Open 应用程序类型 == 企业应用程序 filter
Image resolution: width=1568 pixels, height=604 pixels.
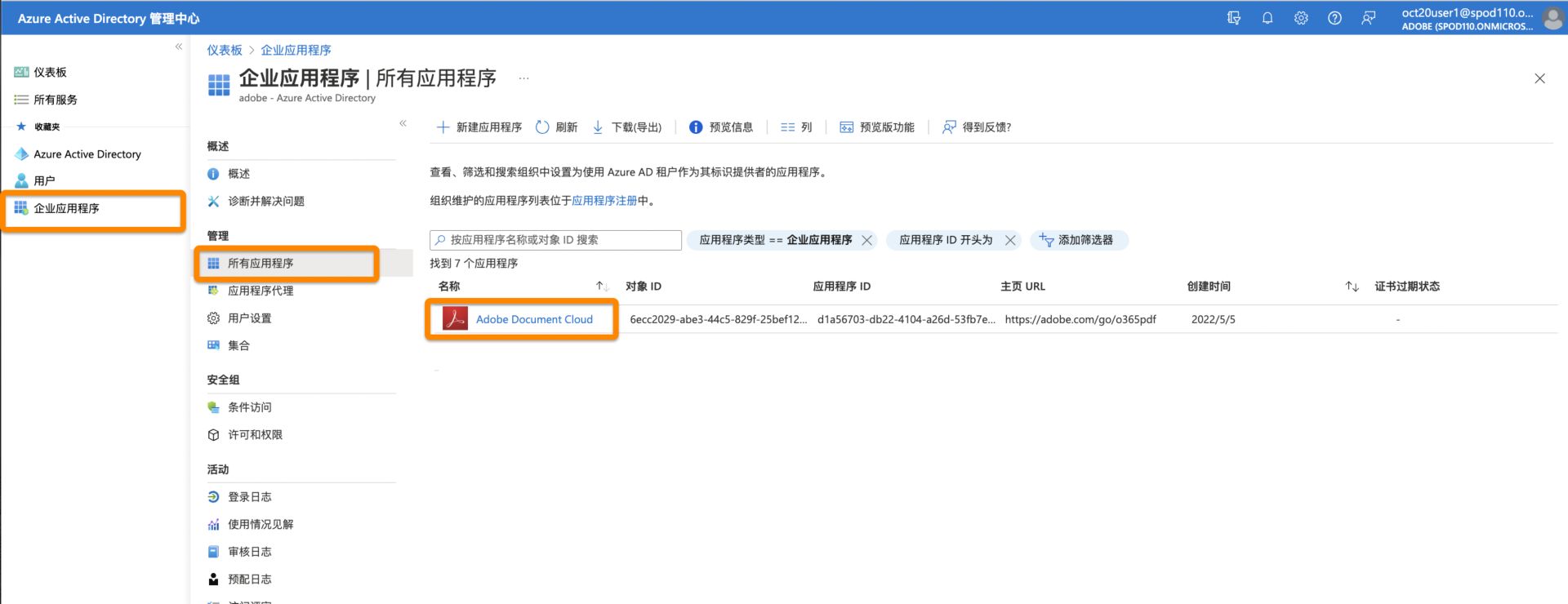tap(775, 240)
